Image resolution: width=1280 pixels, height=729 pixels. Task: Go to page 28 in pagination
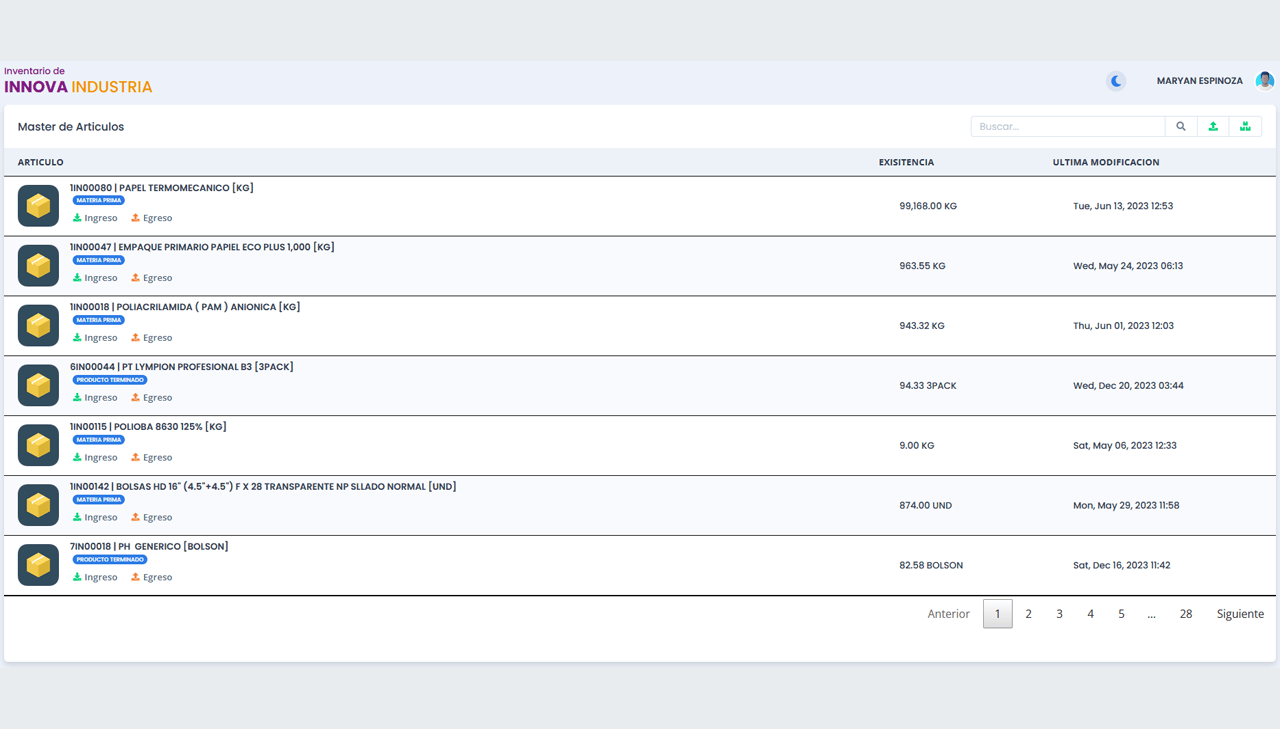pyautogui.click(x=1186, y=613)
